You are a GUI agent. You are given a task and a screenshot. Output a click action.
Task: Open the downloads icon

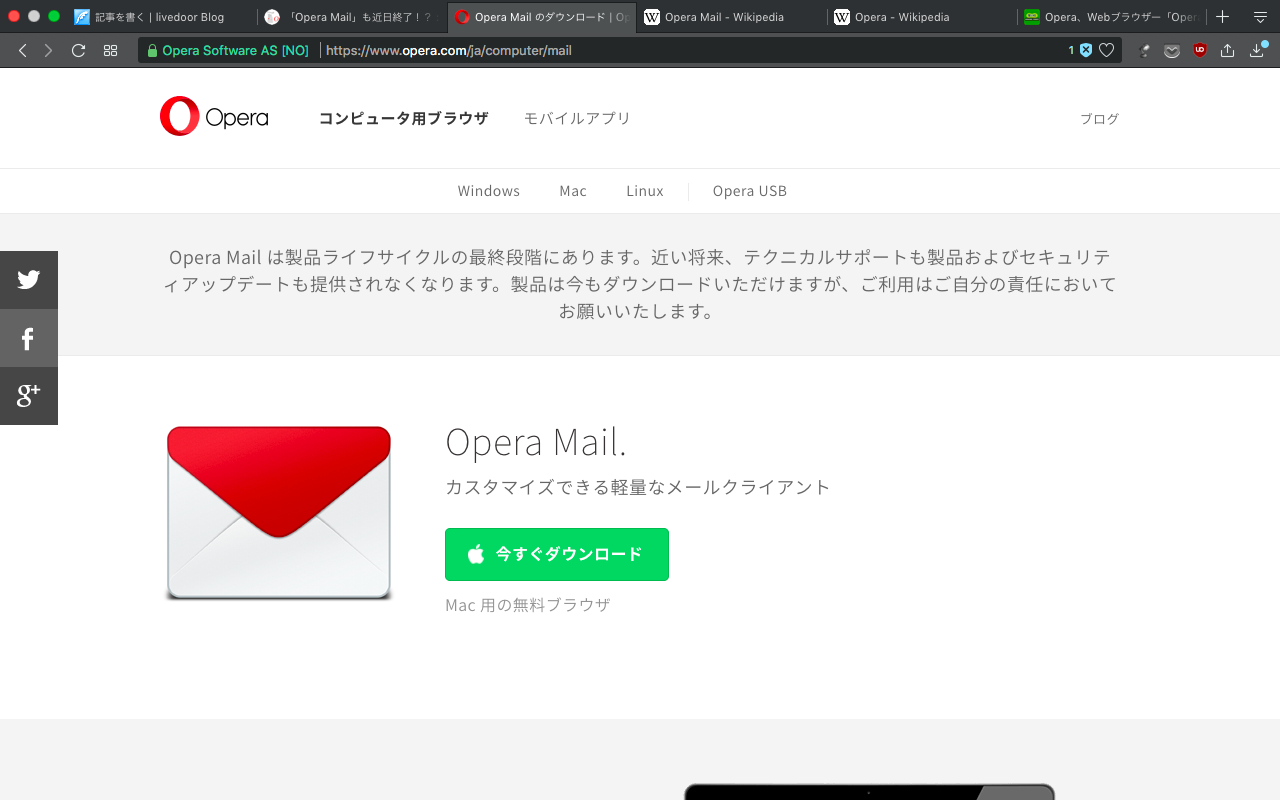pyautogui.click(x=1258, y=50)
